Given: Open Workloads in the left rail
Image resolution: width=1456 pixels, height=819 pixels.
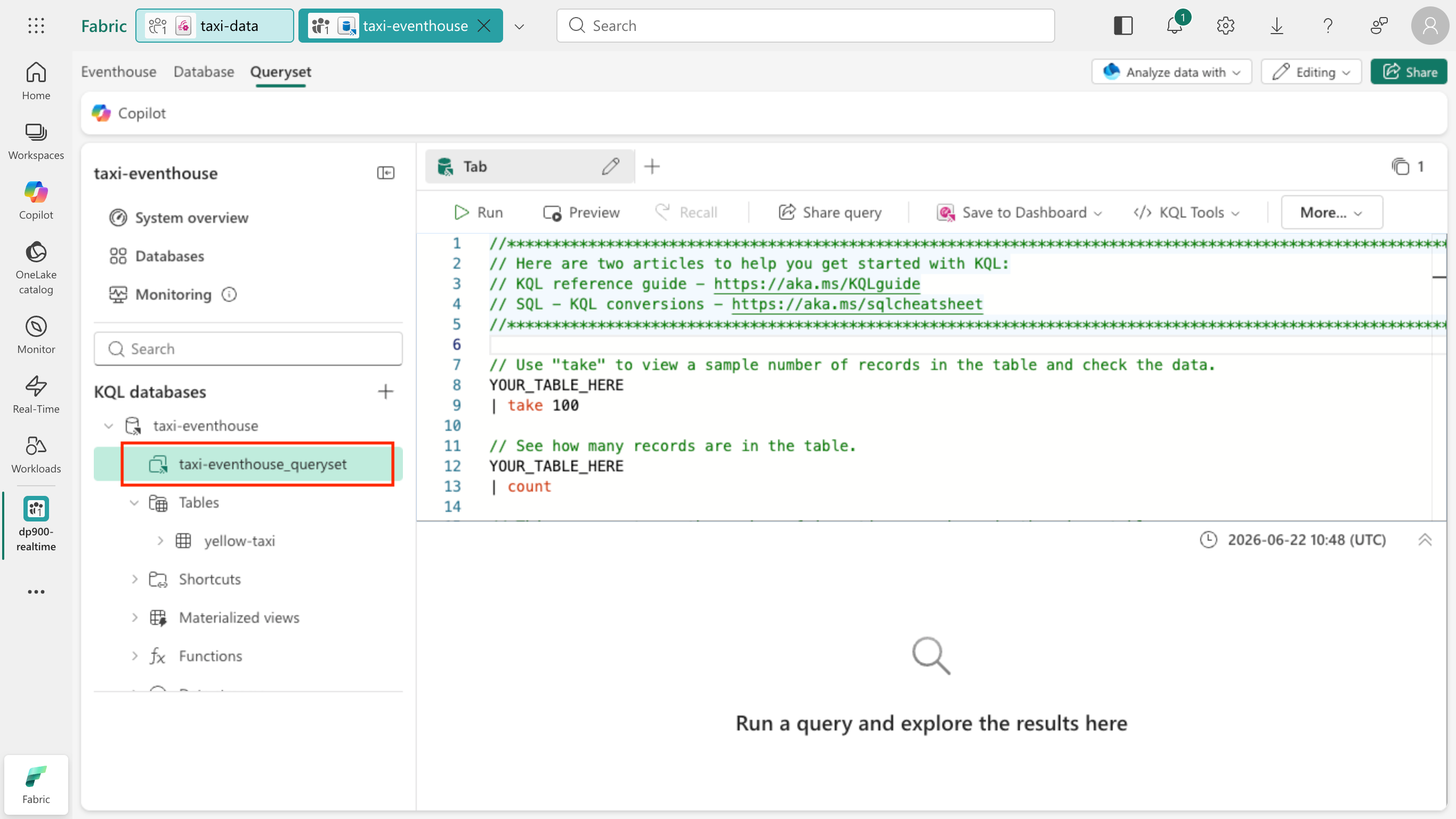Looking at the screenshot, I should (x=36, y=455).
